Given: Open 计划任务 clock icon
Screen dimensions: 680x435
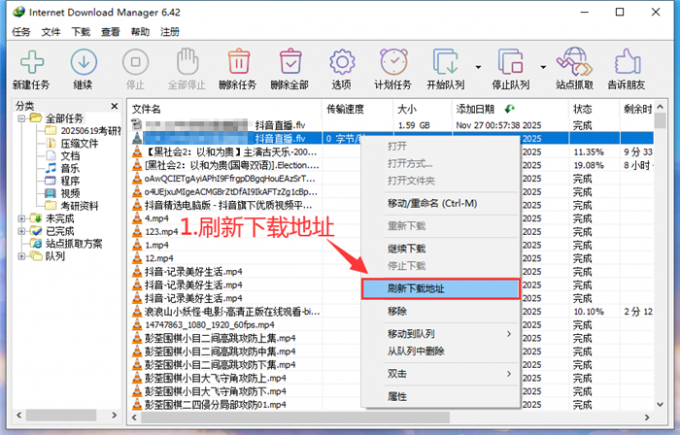Looking at the screenshot, I should tap(394, 62).
